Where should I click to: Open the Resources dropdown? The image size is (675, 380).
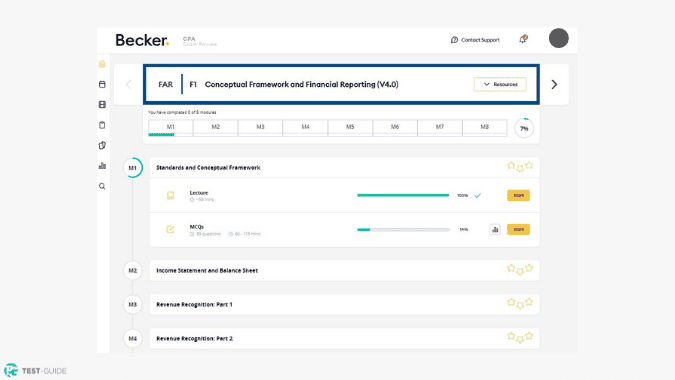pyautogui.click(x=500, y=84)
